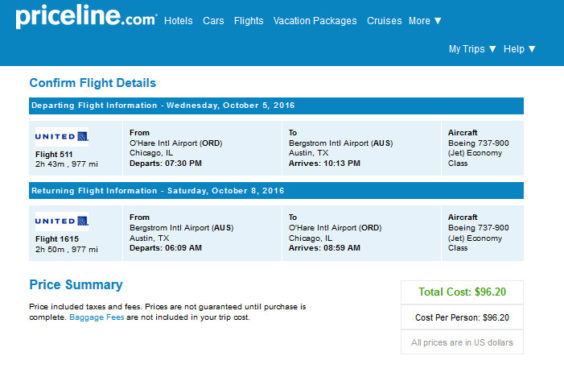Open Cruises from the top navigation
This screenshot has width=564, height=377.
(384, 21)
